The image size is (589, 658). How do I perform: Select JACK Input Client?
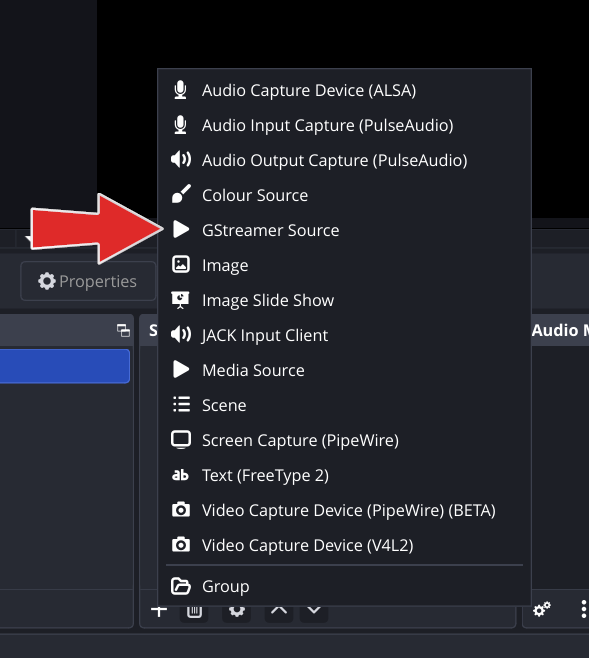344,335
